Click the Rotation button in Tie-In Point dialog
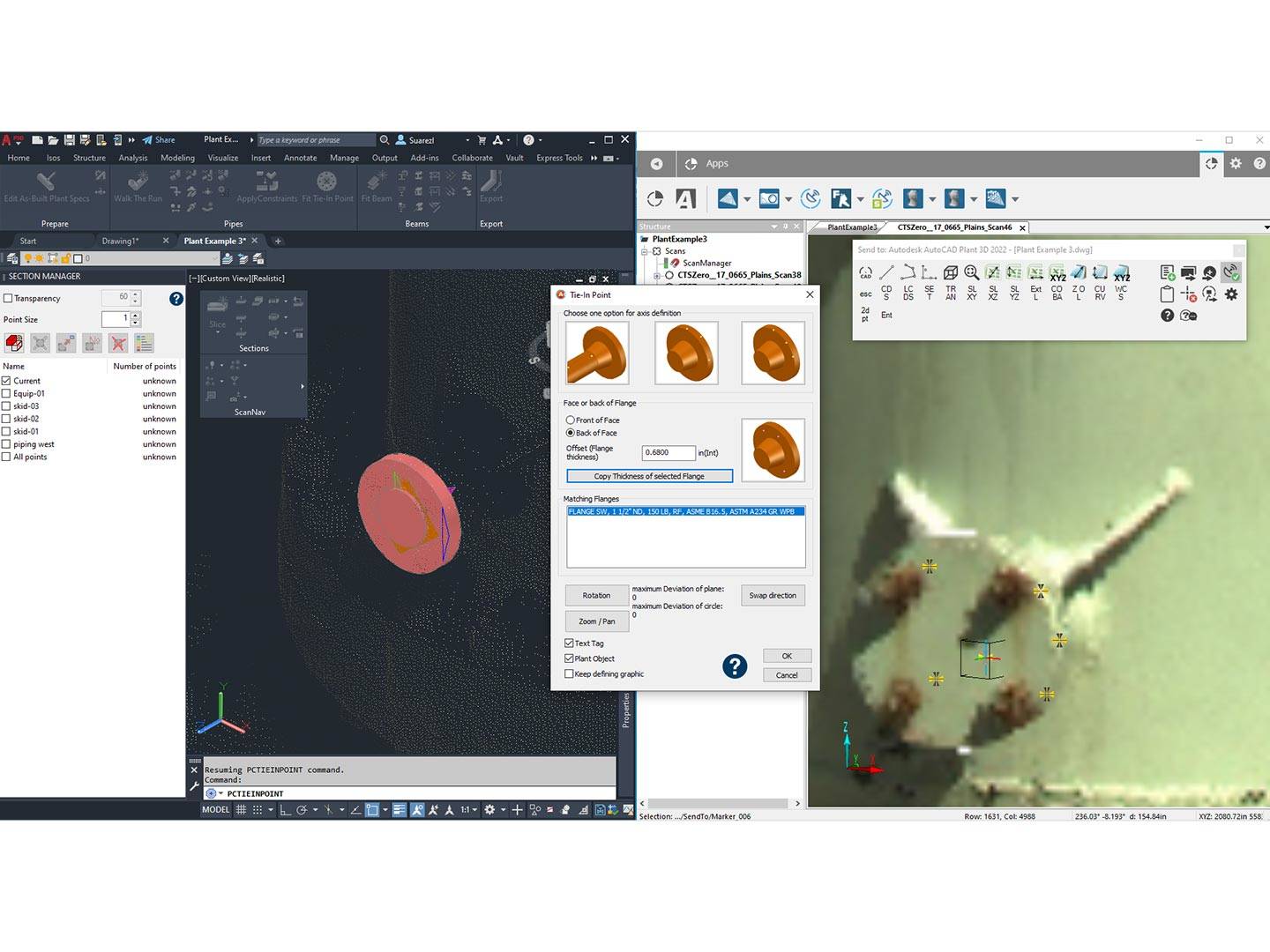The width and height of the screenshot is (1270, 952). 596,596
